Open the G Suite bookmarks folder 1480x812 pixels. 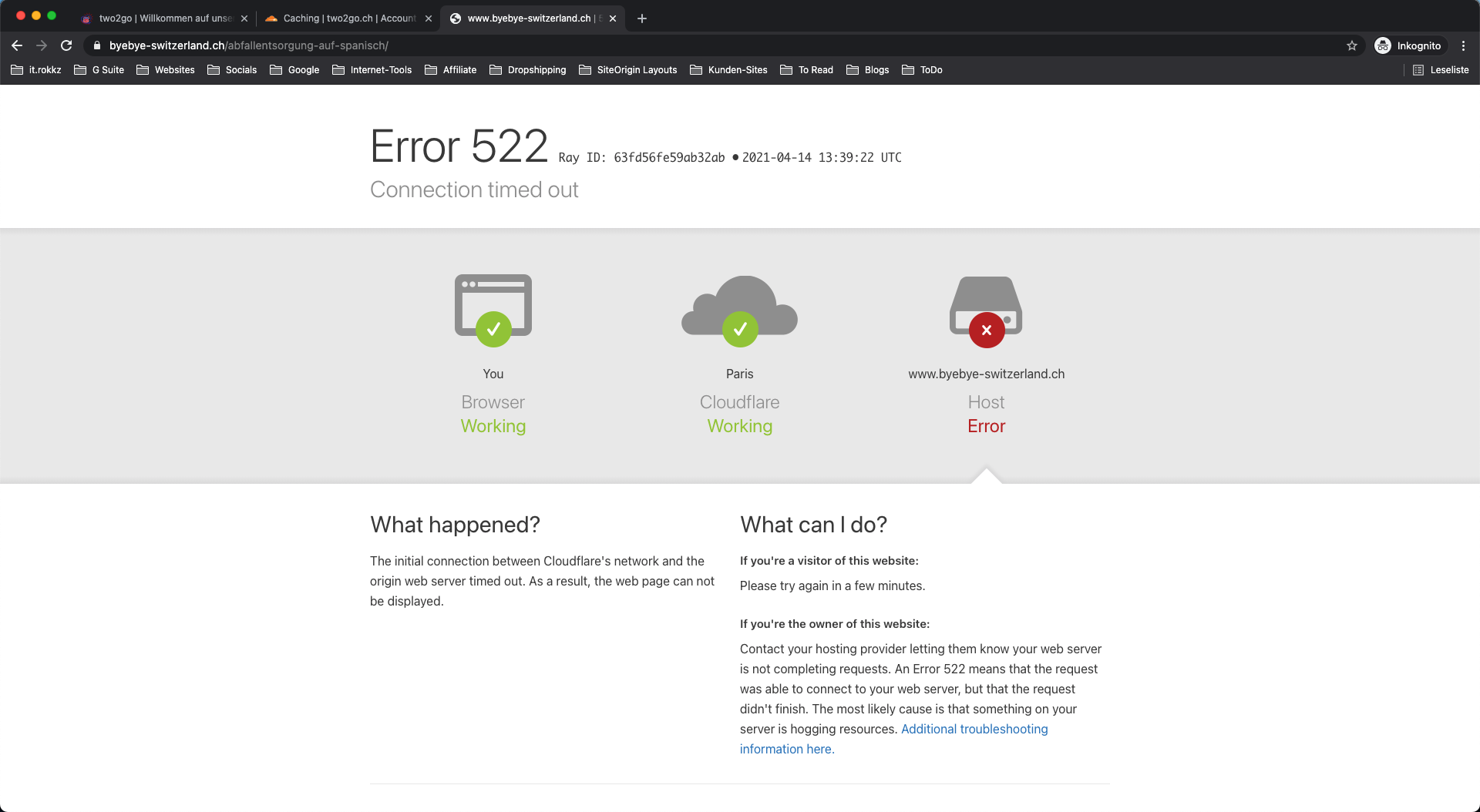(99, 70)
